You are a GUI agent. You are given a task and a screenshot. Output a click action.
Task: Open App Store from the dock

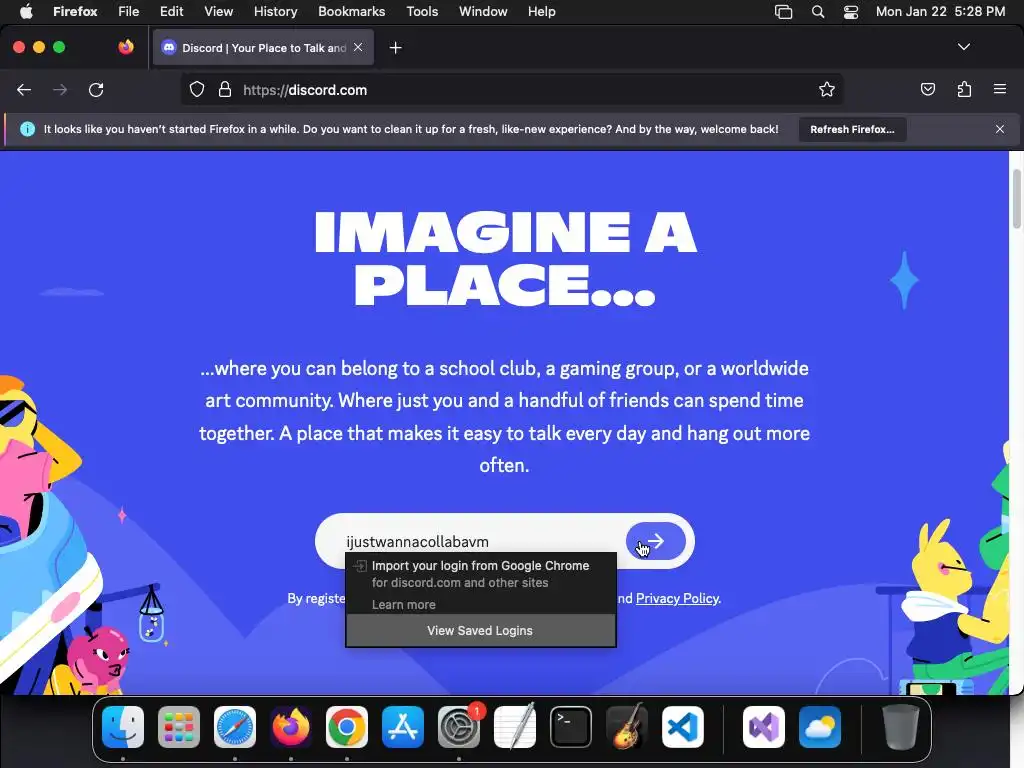click(403, 727)
